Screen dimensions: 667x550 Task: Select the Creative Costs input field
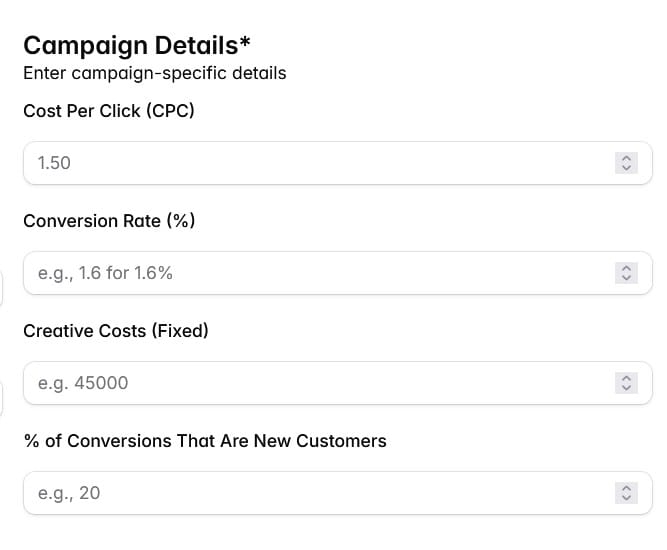[x=300, y=383]
